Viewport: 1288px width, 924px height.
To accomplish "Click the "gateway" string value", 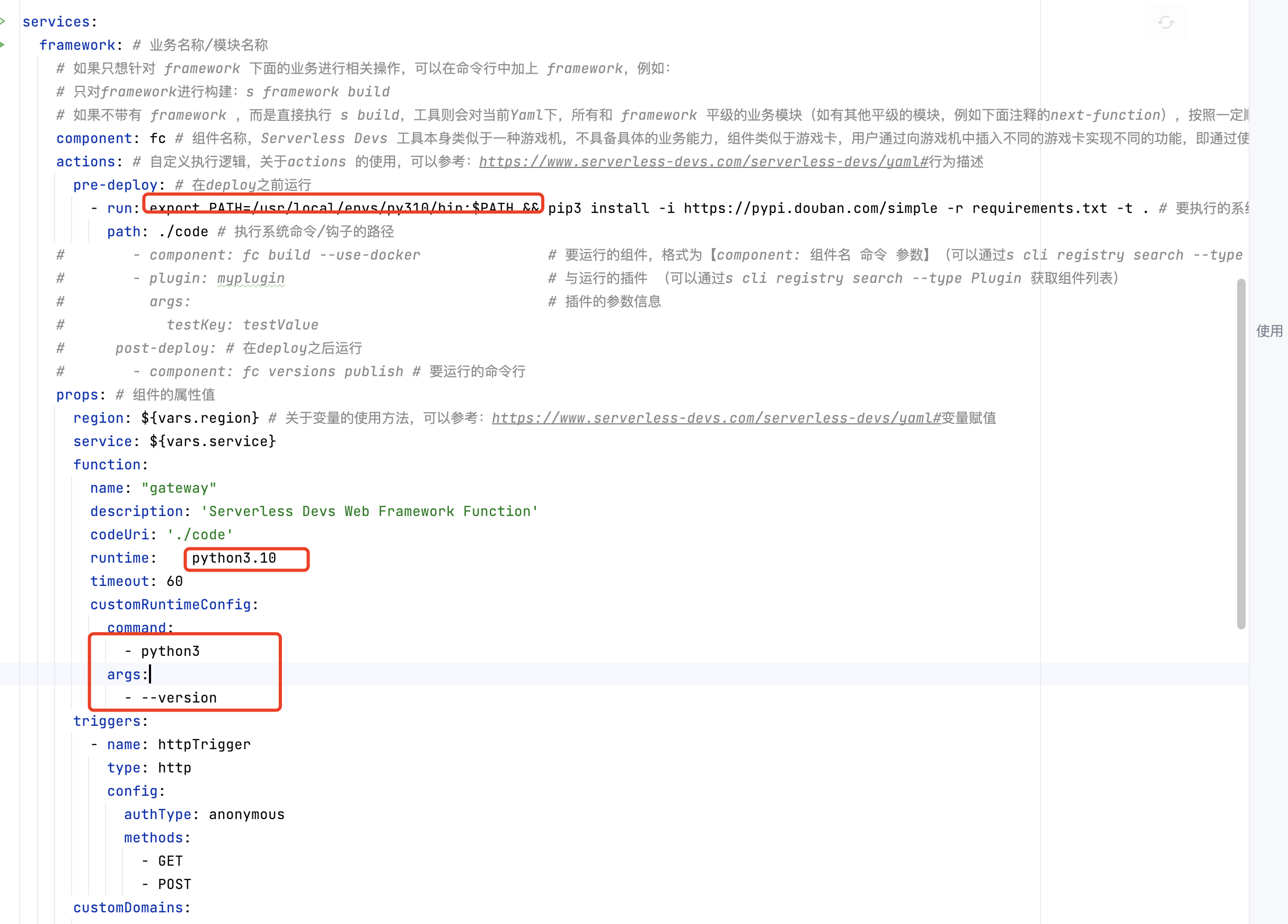I will click(x=179, y=488).
